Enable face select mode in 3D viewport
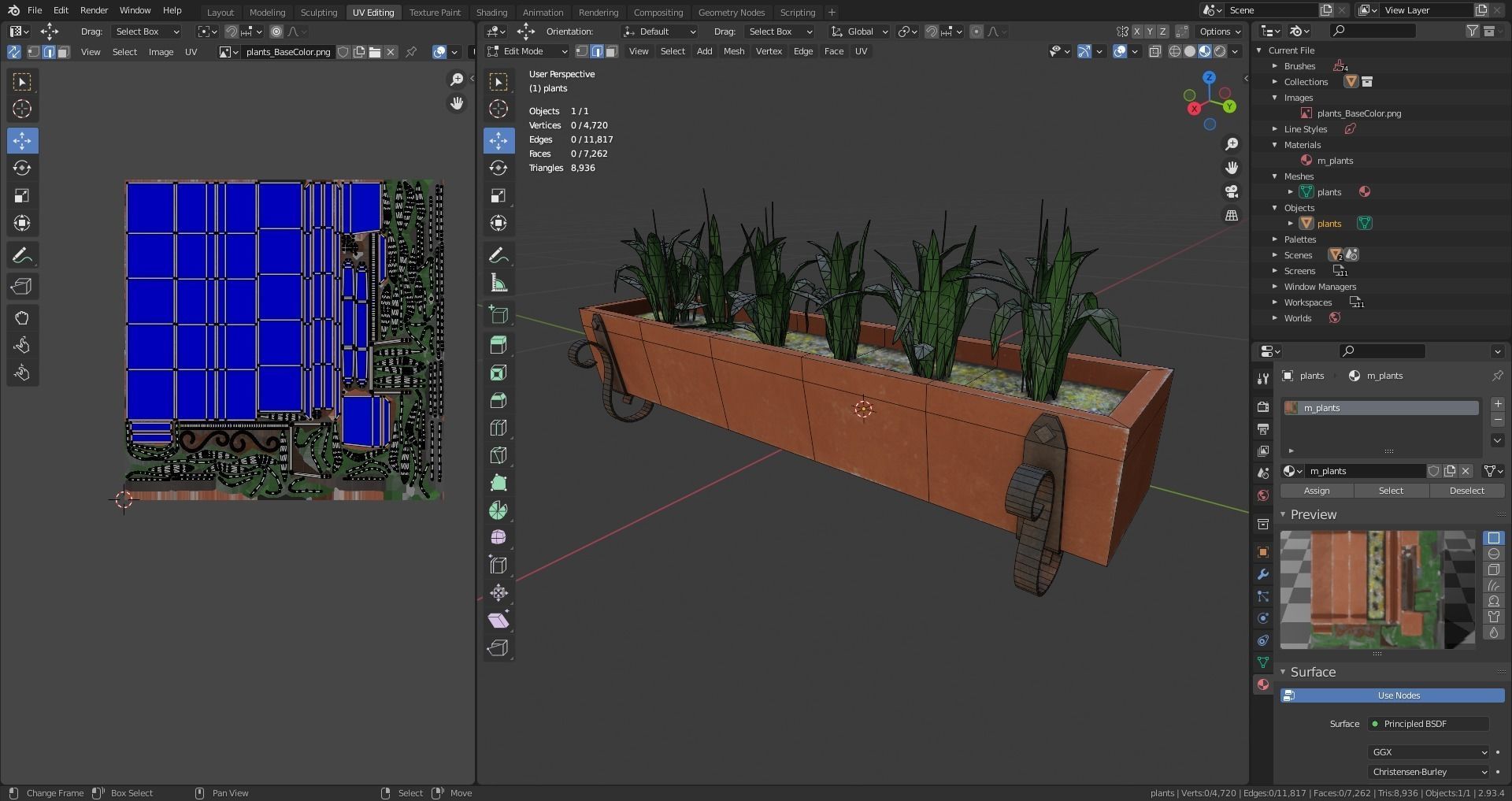This screenshot has height=801, width=1512. [612, 51]
